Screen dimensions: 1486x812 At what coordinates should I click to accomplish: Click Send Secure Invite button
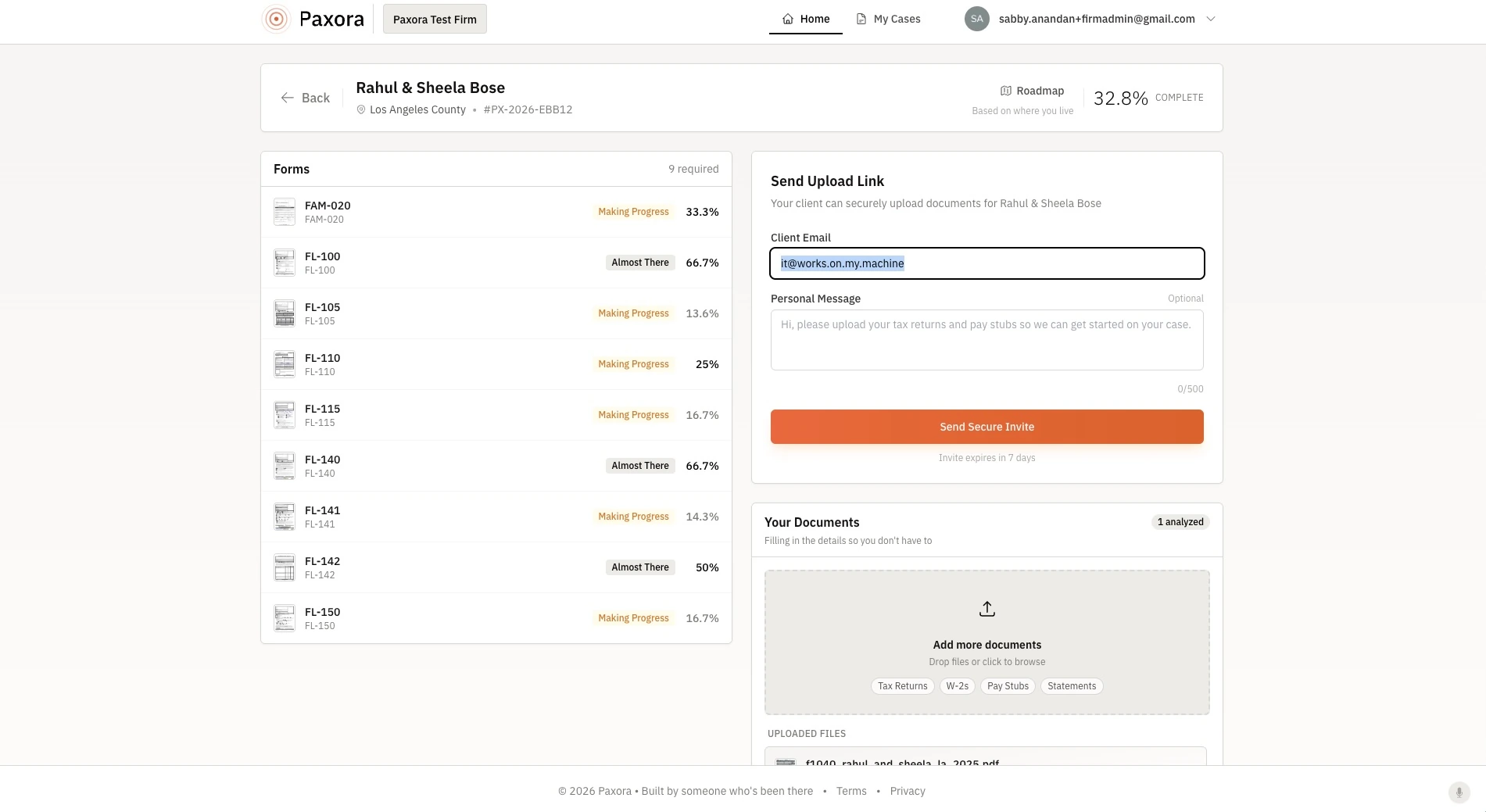click(987, 427)
